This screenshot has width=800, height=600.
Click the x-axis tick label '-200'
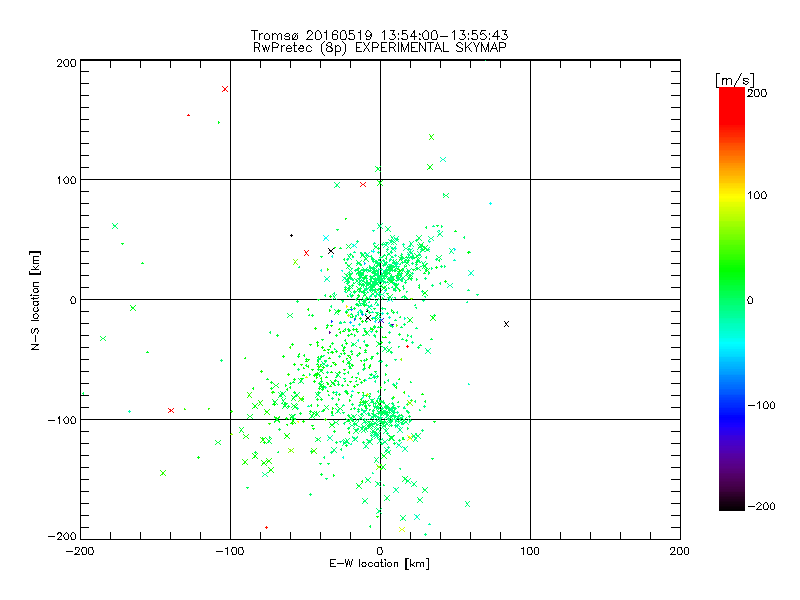point(80,551)
